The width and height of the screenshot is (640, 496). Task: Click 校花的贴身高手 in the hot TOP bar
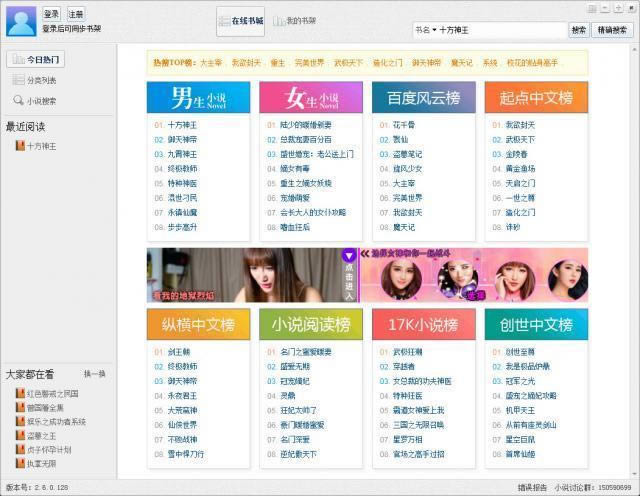[x=532, y=63]
